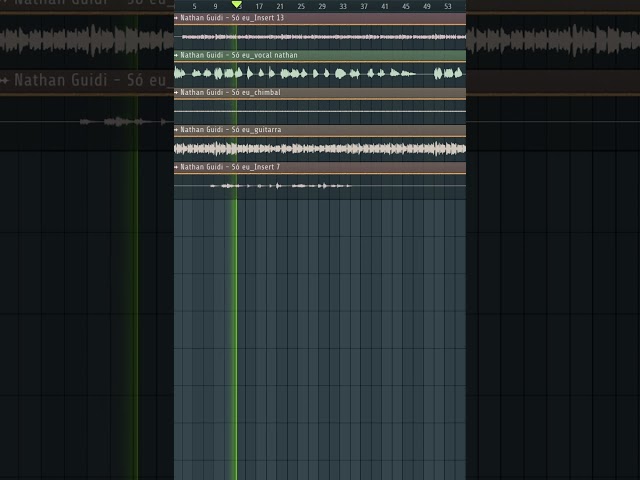Select the 'Só eu_Insert 13' clip title bar
640x480 pixels.
click(x=320, y=18)
